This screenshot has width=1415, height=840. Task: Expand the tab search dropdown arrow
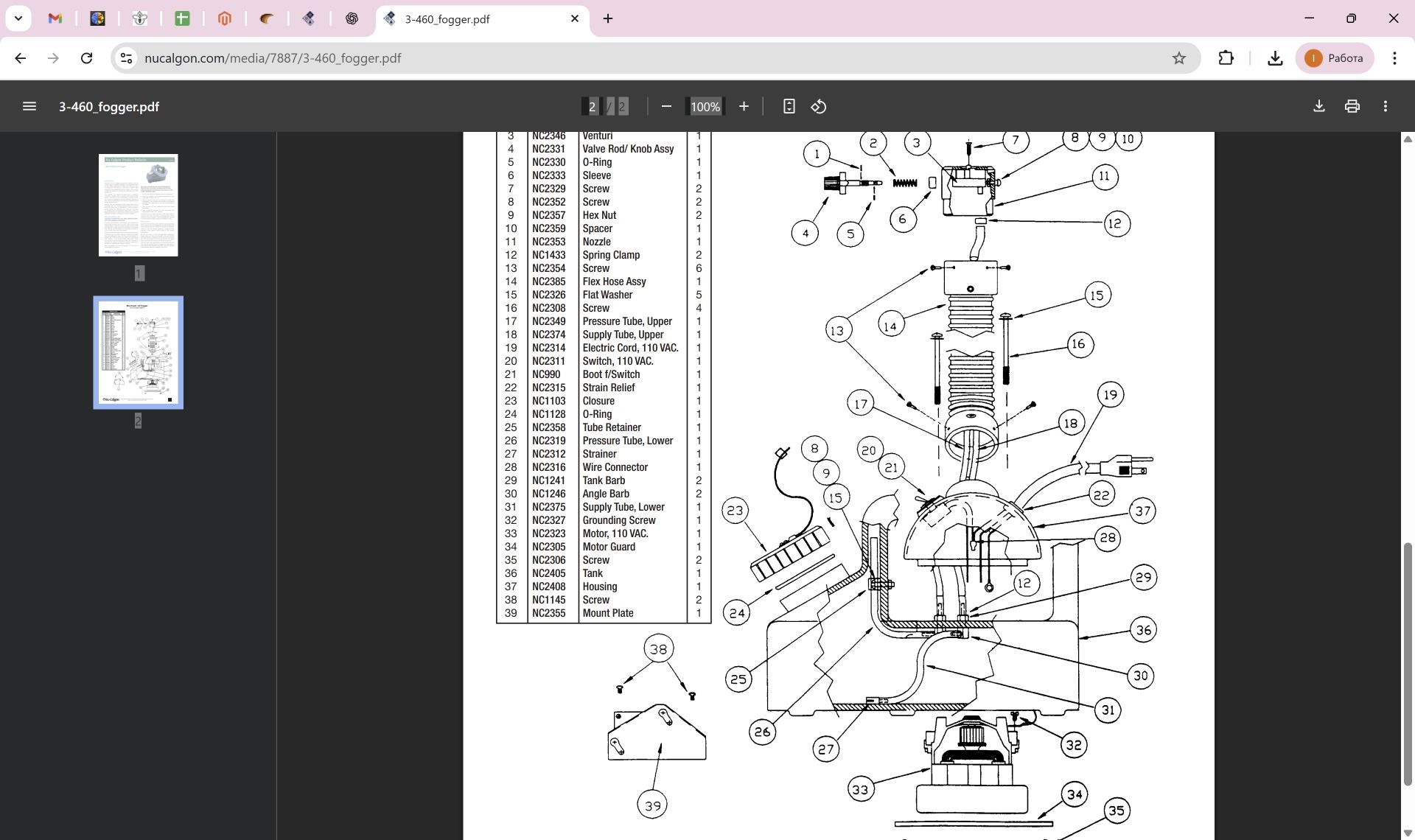pyautogui.click(x=18, y=18)
